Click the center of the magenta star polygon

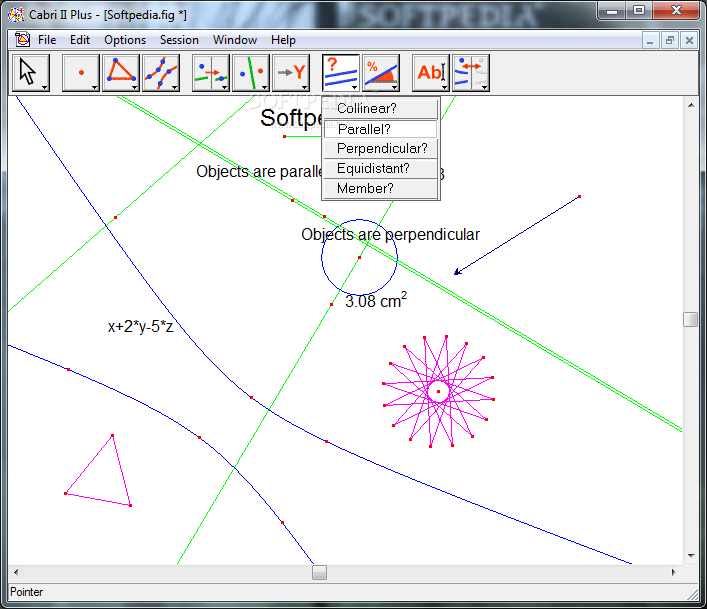pyautogui.click(x=438, y=391)
